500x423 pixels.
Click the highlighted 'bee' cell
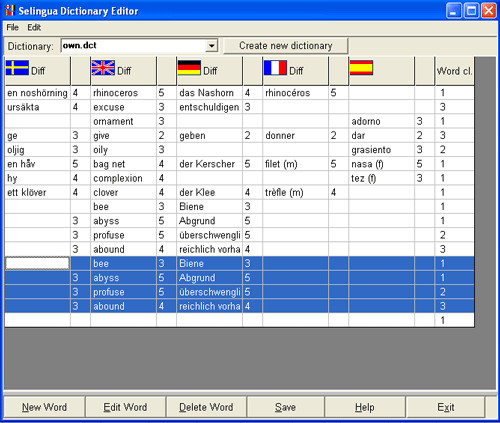123,264
